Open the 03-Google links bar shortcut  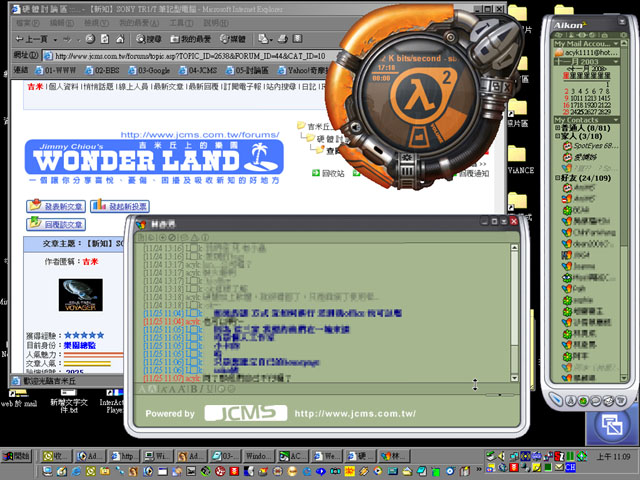pyautogui.click(x=149, y=70)
